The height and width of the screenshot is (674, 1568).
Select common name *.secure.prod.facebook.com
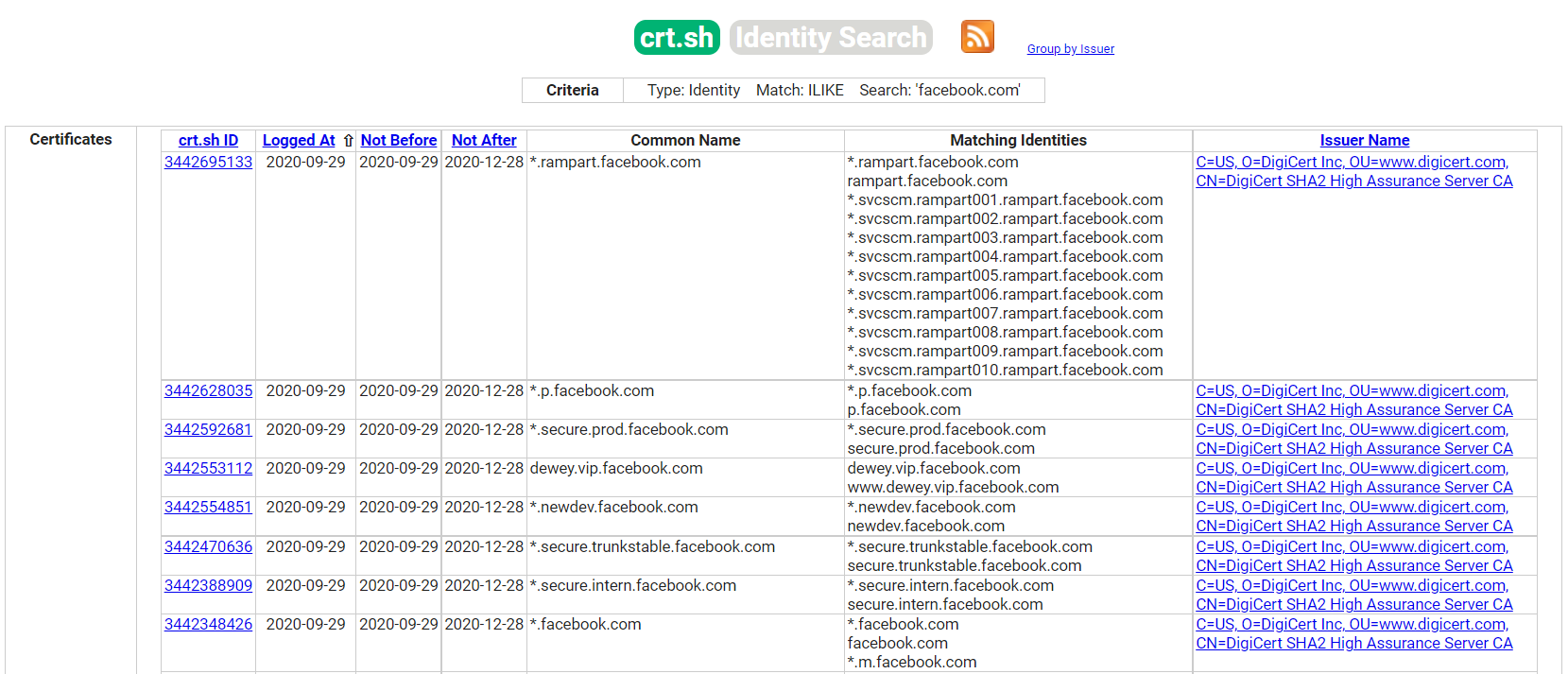point(629,429)
